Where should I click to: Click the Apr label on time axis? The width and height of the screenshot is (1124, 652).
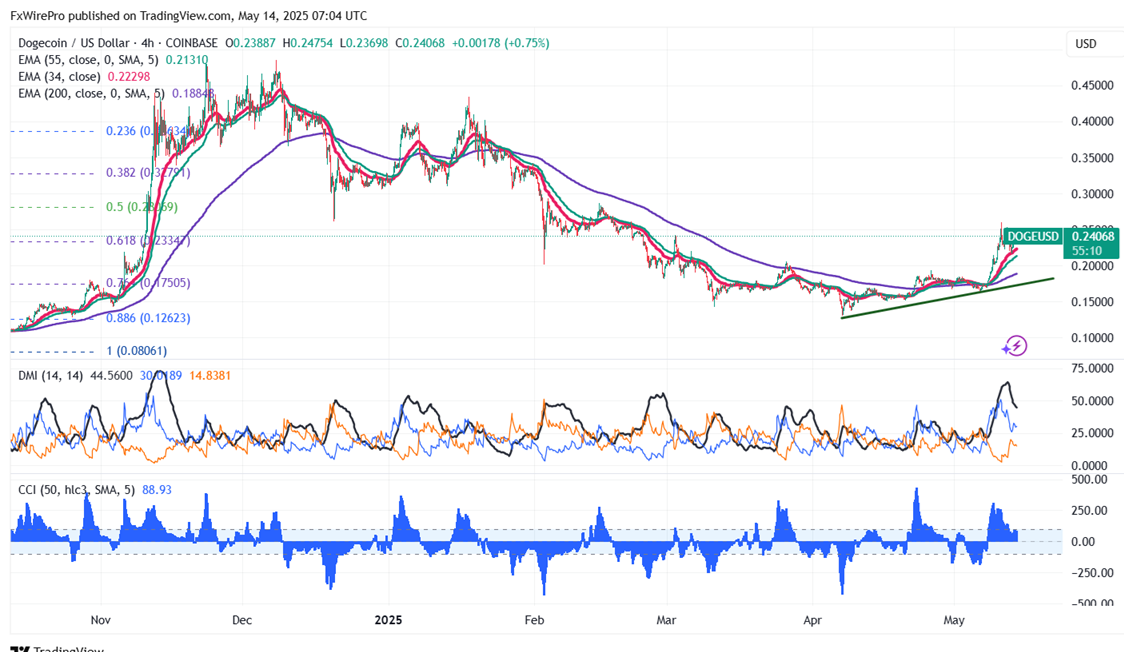pos(812,620)
